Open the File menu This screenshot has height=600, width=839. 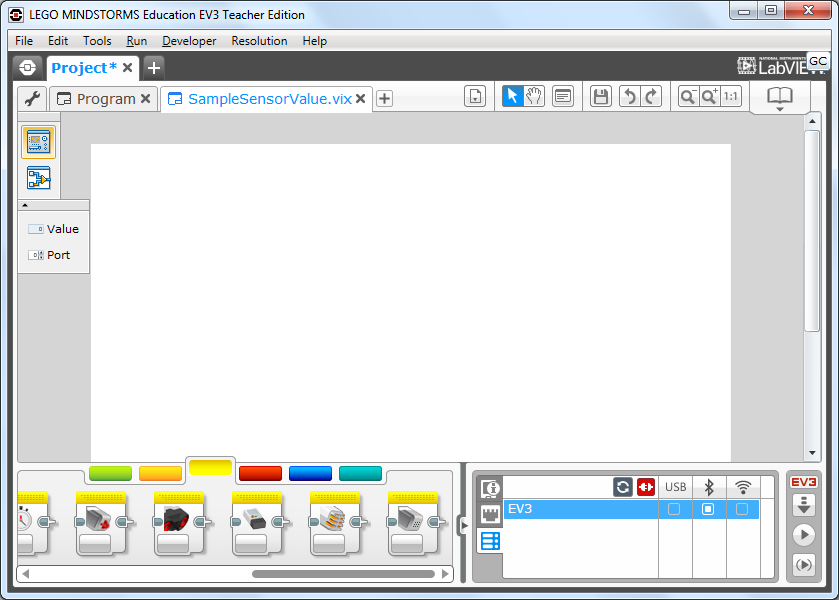click(24, 41)
